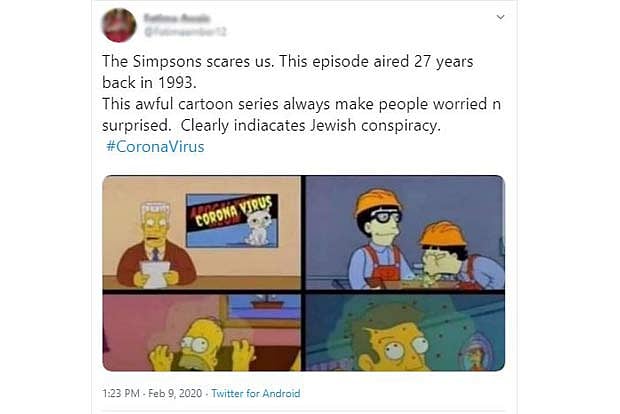
Task: Click the glasses-wearing worker's orange hard hat
Action: (x=377, y=200)
